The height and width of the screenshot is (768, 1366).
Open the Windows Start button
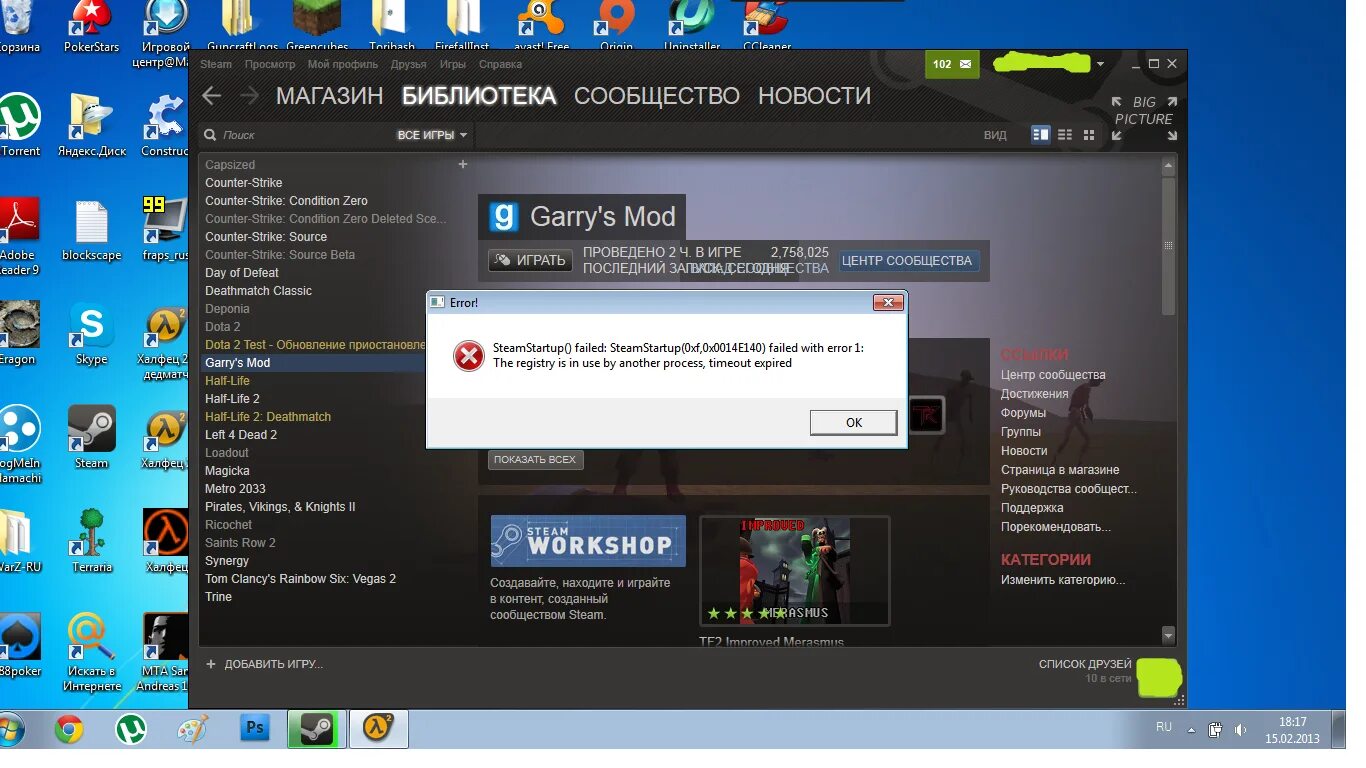point(8,729)
